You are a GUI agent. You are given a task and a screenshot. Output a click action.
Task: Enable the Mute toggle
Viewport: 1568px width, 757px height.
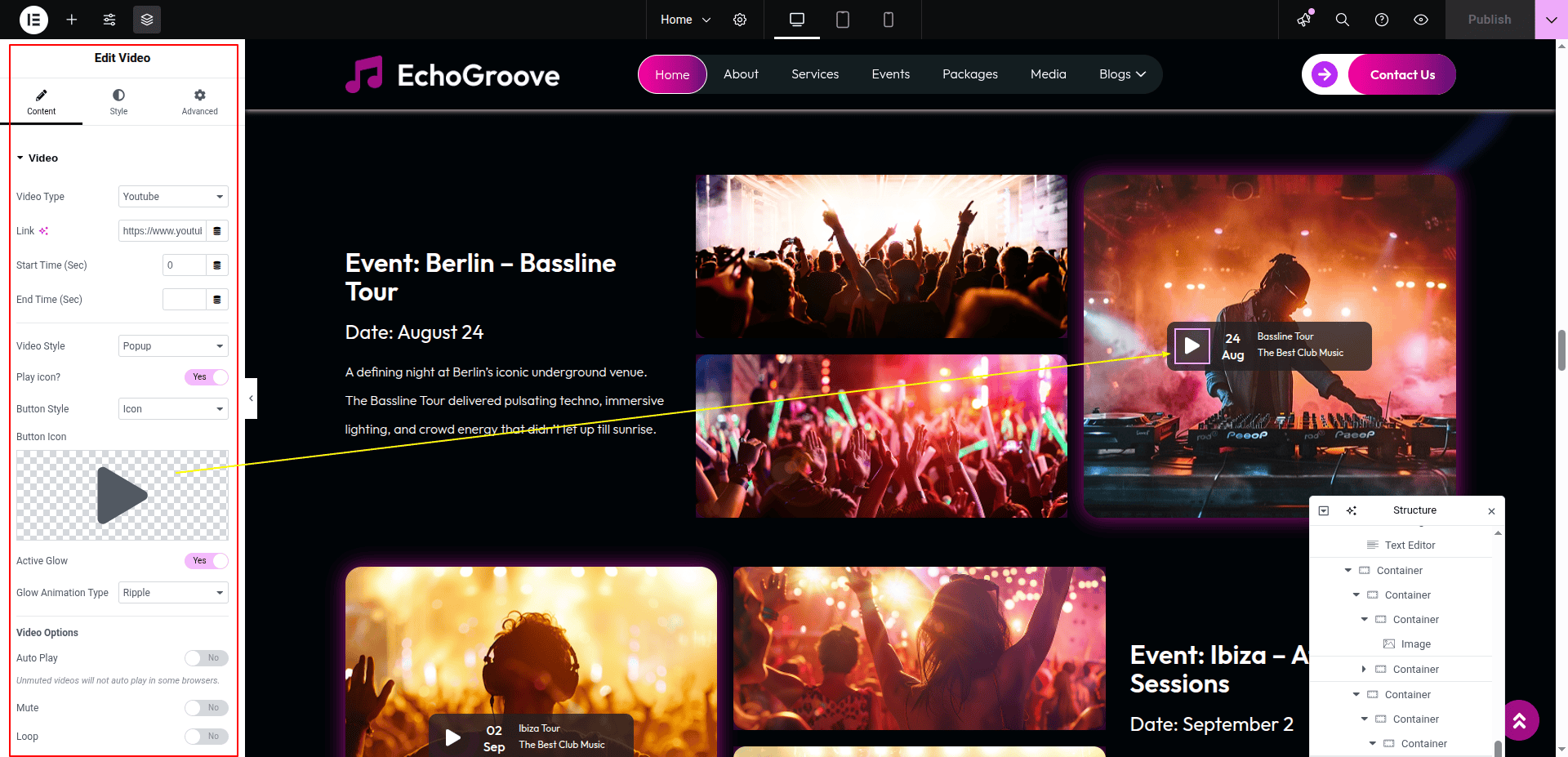[x=206, y=708]
